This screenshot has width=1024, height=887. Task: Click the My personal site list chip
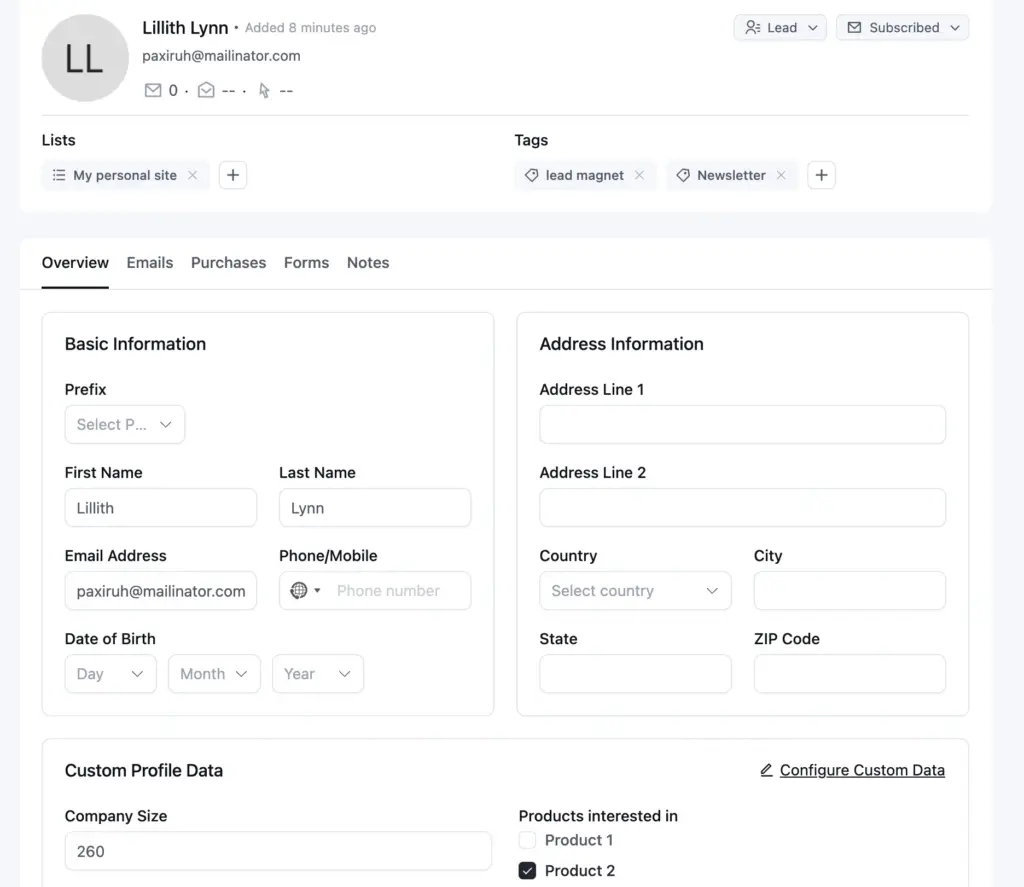[x=125, y=175]
